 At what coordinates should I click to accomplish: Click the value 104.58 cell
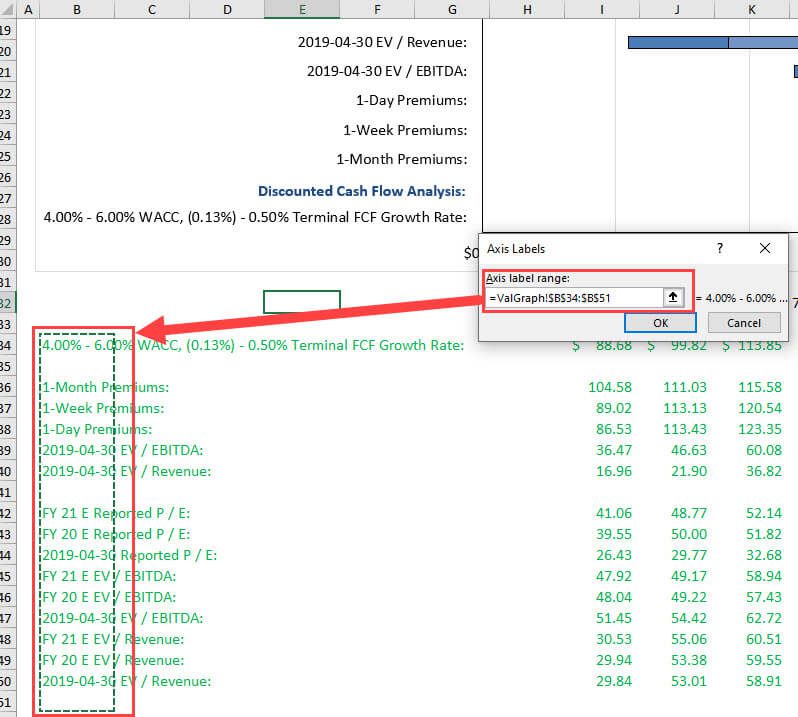point(610,387)
